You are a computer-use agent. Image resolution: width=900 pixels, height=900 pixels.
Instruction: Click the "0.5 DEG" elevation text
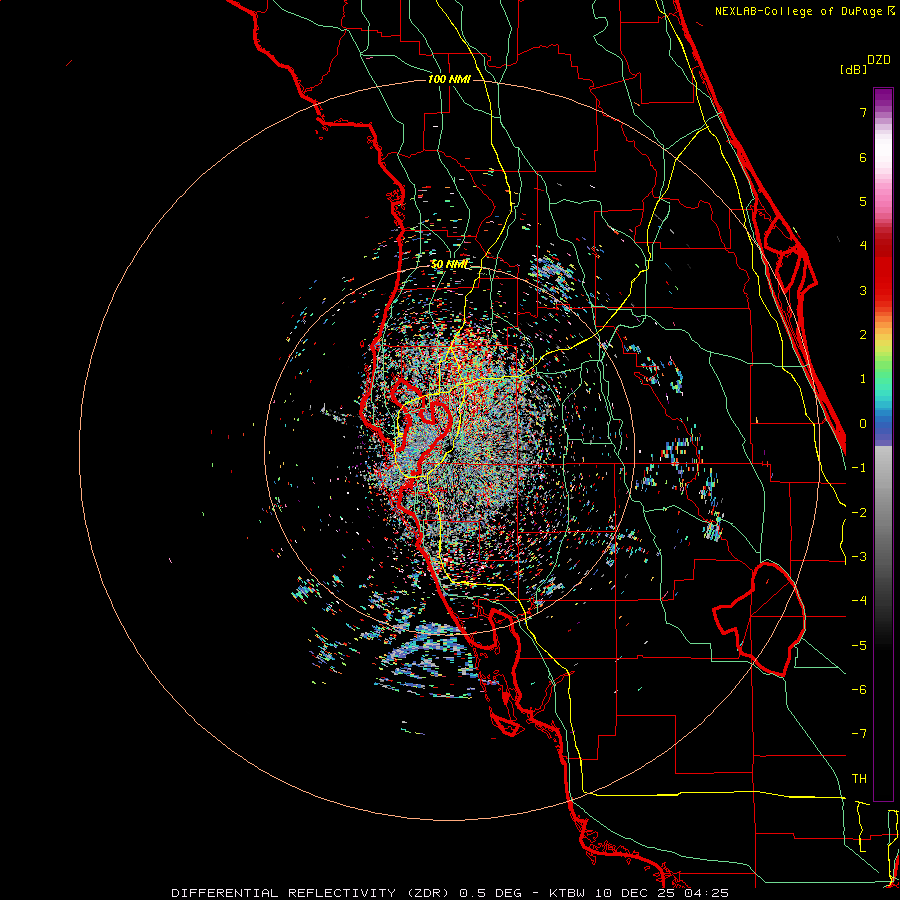[491, 893]
